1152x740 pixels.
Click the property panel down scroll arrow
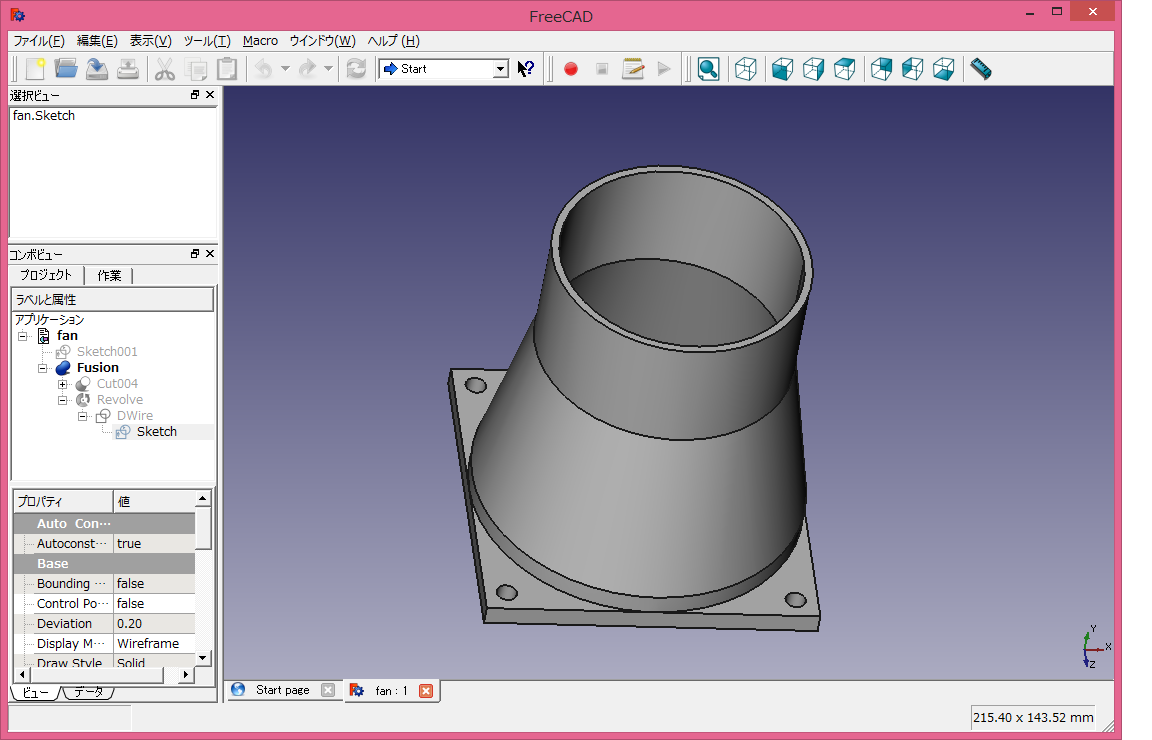coord(204,658)
